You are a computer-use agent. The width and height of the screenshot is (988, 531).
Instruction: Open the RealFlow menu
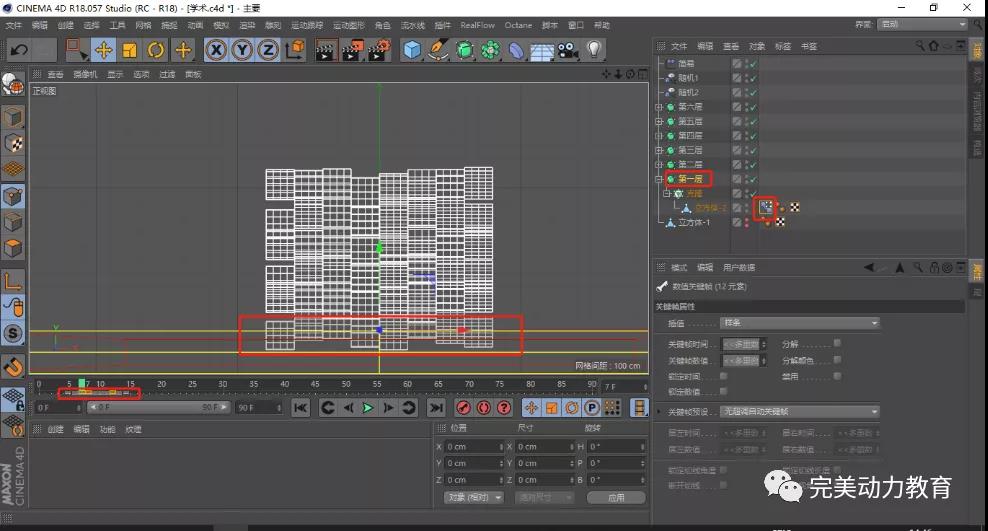477,25
